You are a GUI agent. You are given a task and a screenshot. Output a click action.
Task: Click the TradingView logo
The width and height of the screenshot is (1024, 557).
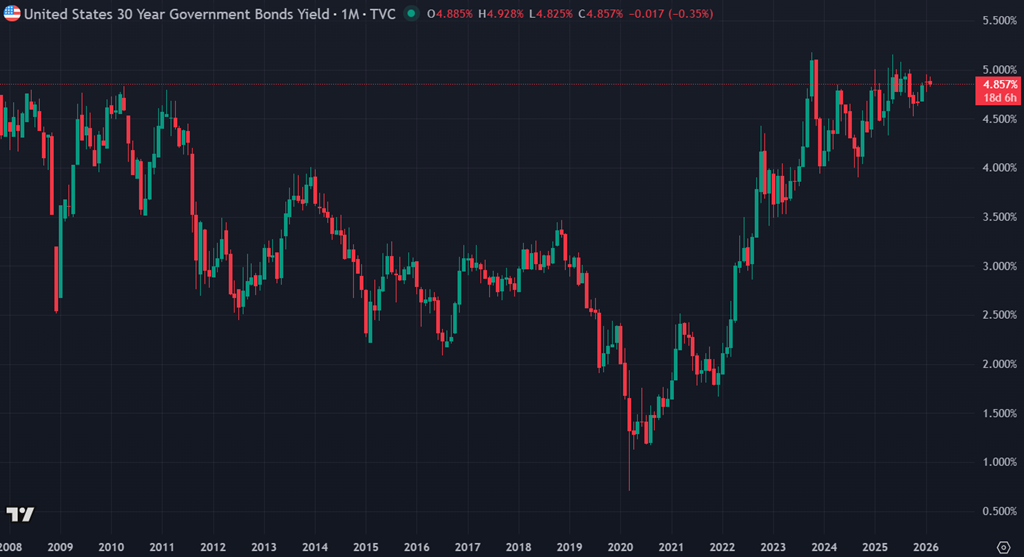pos(20,514)
